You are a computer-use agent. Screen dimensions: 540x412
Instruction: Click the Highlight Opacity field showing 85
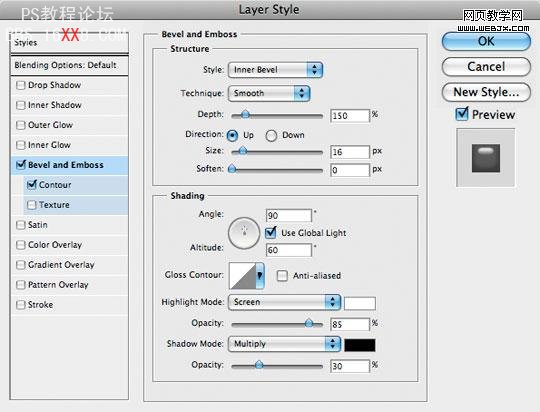(350, 325)
